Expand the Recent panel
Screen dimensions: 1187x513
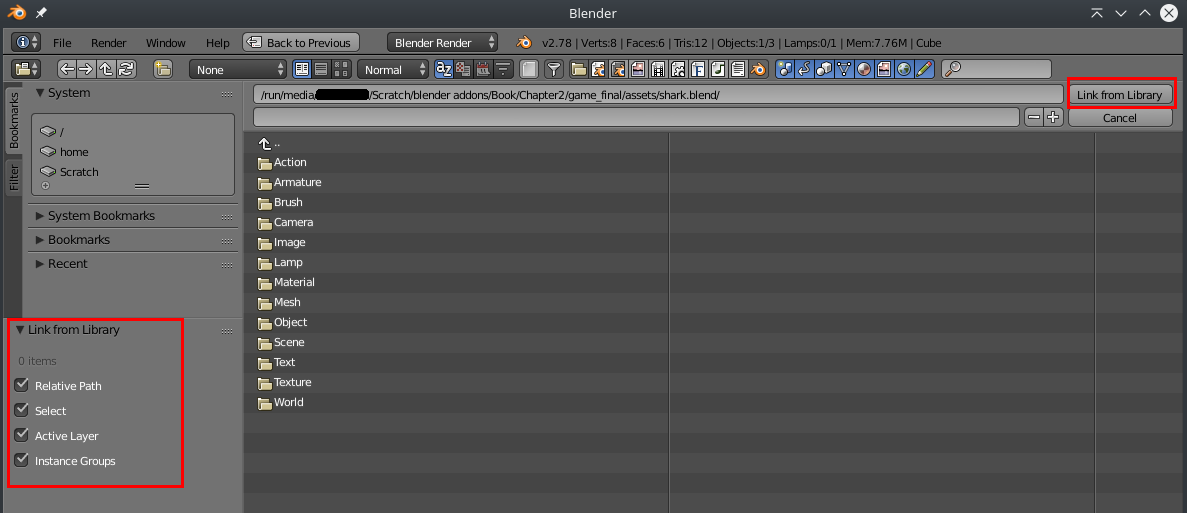tap(67, 264)
